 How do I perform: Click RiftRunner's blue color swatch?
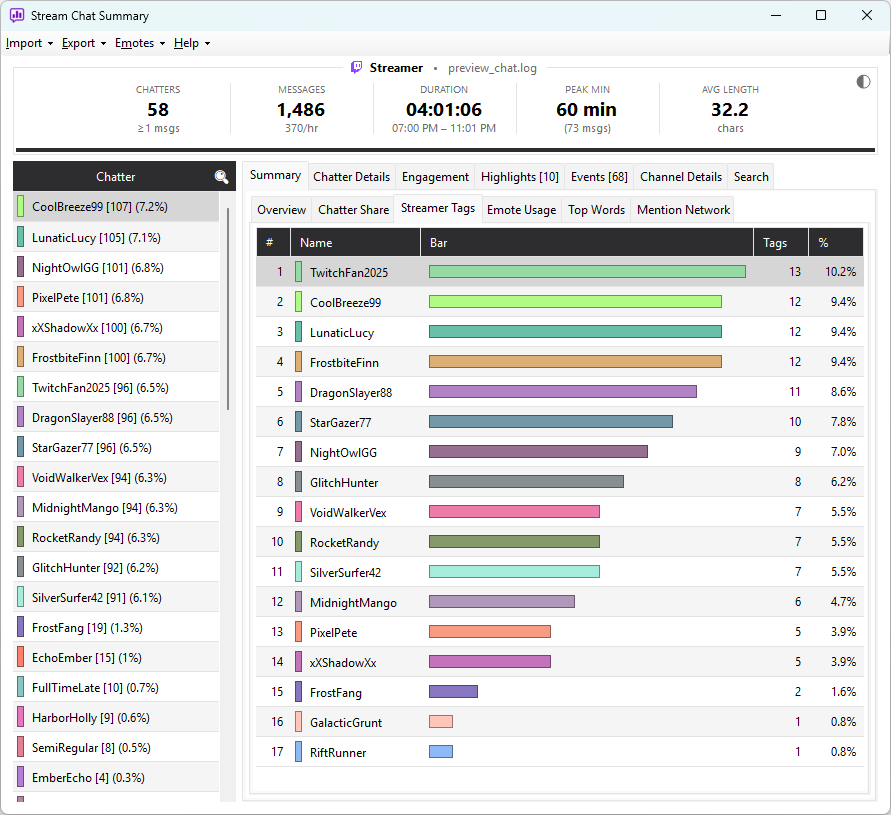pos(298,751)
